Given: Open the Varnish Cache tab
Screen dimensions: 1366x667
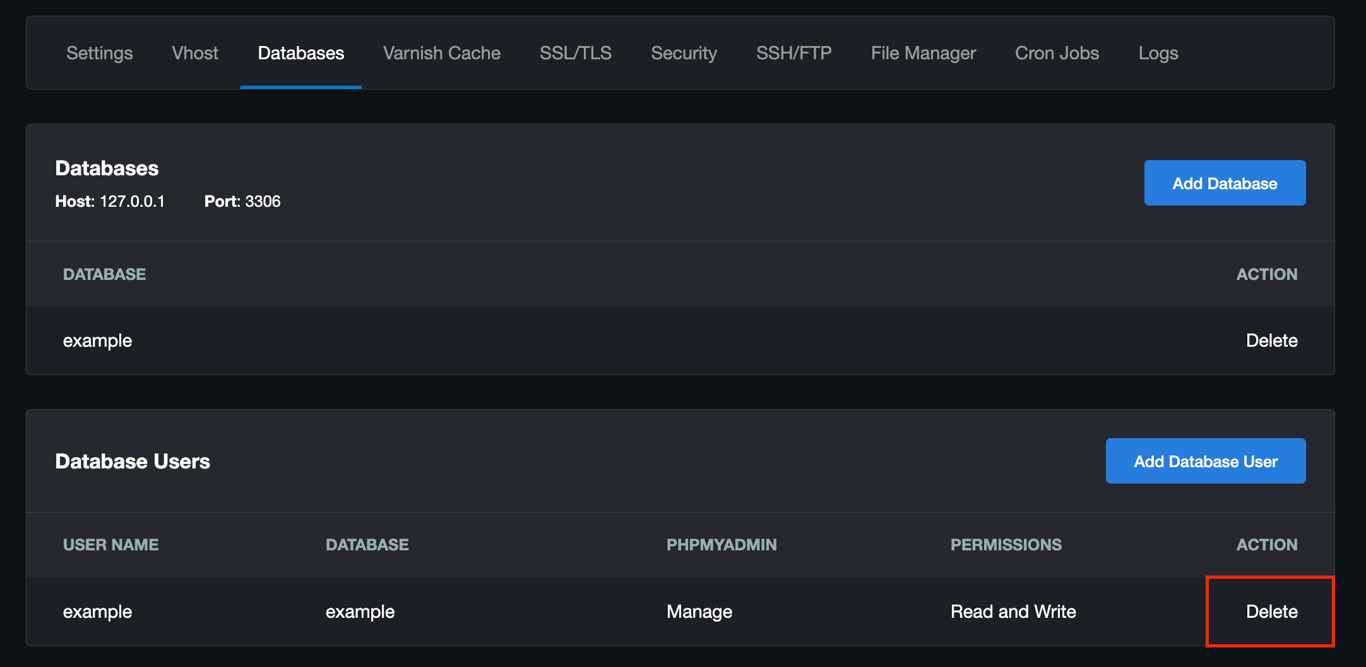Looking at the screenshot, I should pos(441,53).
